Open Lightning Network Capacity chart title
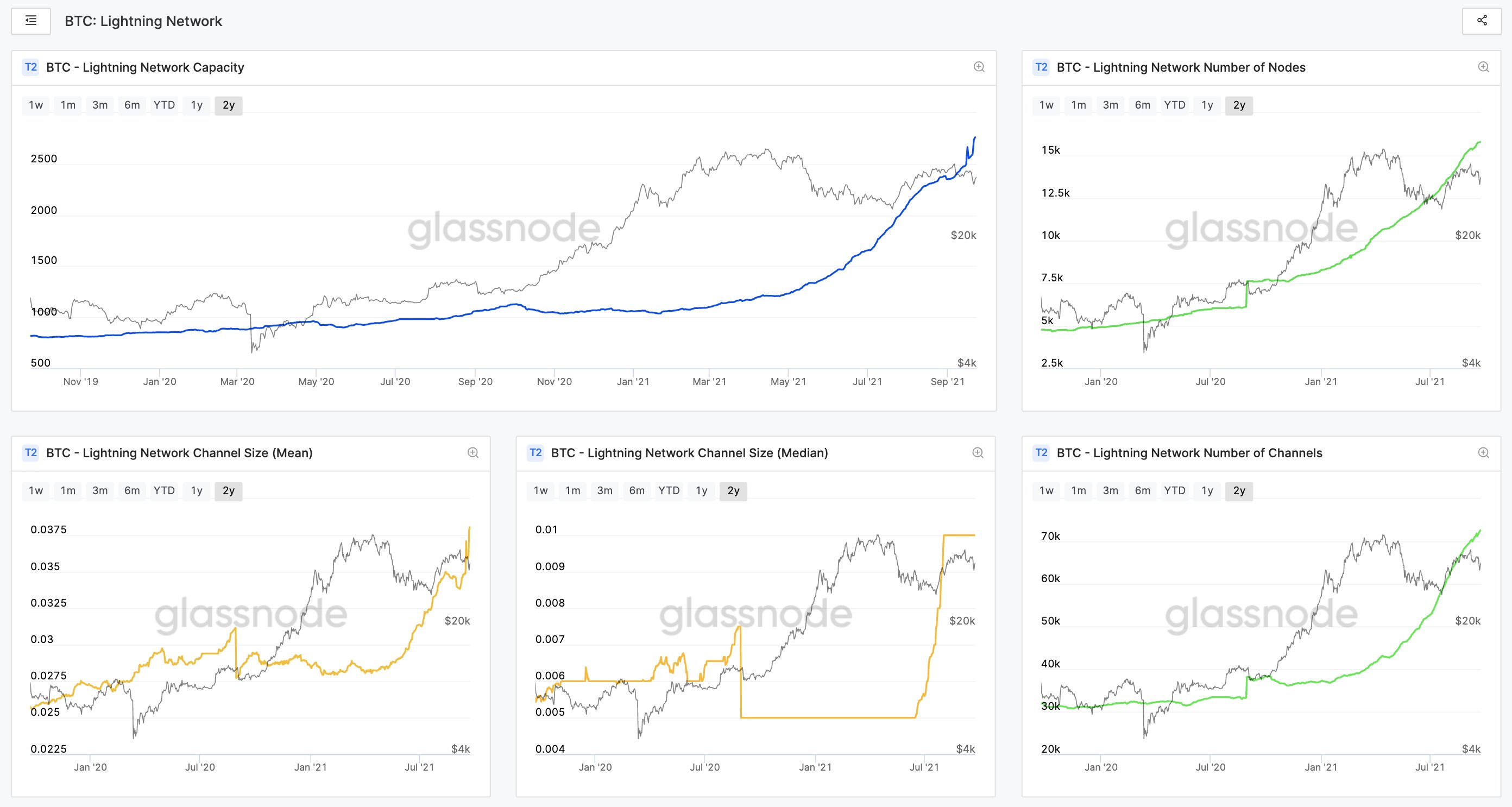The width and height of the screenshot is (1512, 807). pyautogui.click(x=145, y=67)
